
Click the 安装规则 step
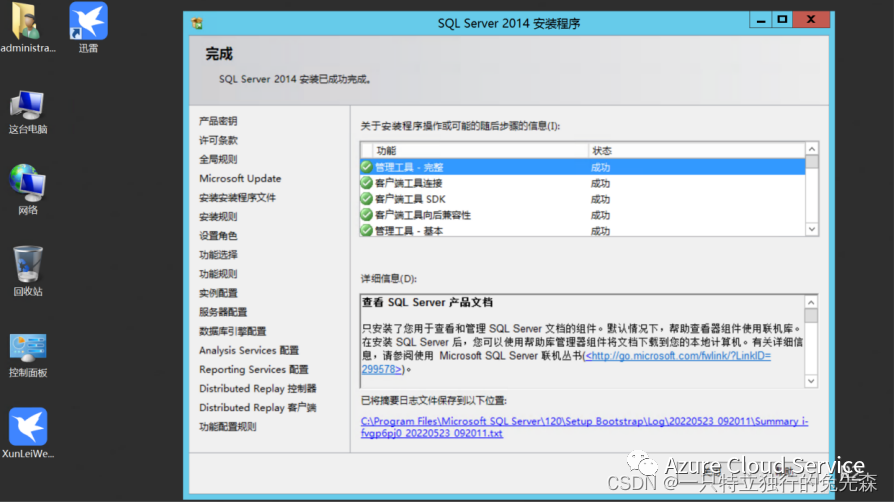pyautogui.click(x=218, y=216)
